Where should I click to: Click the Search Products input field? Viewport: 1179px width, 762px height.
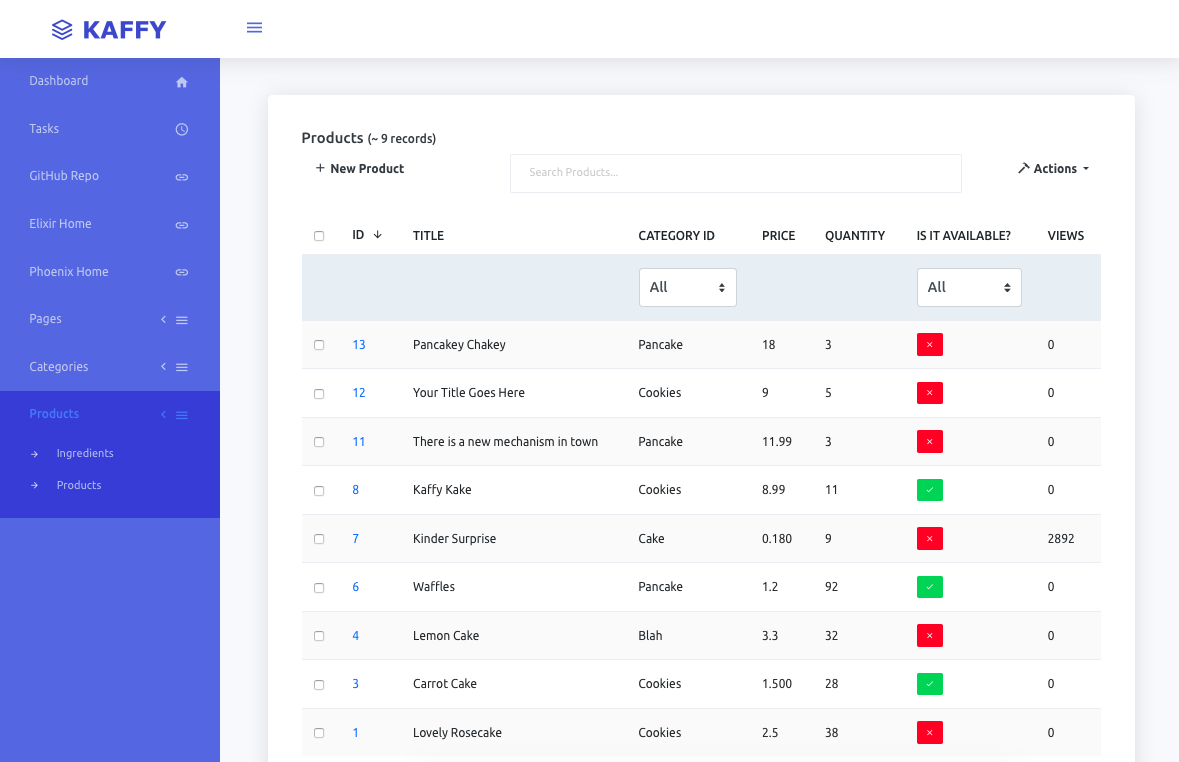735,173
